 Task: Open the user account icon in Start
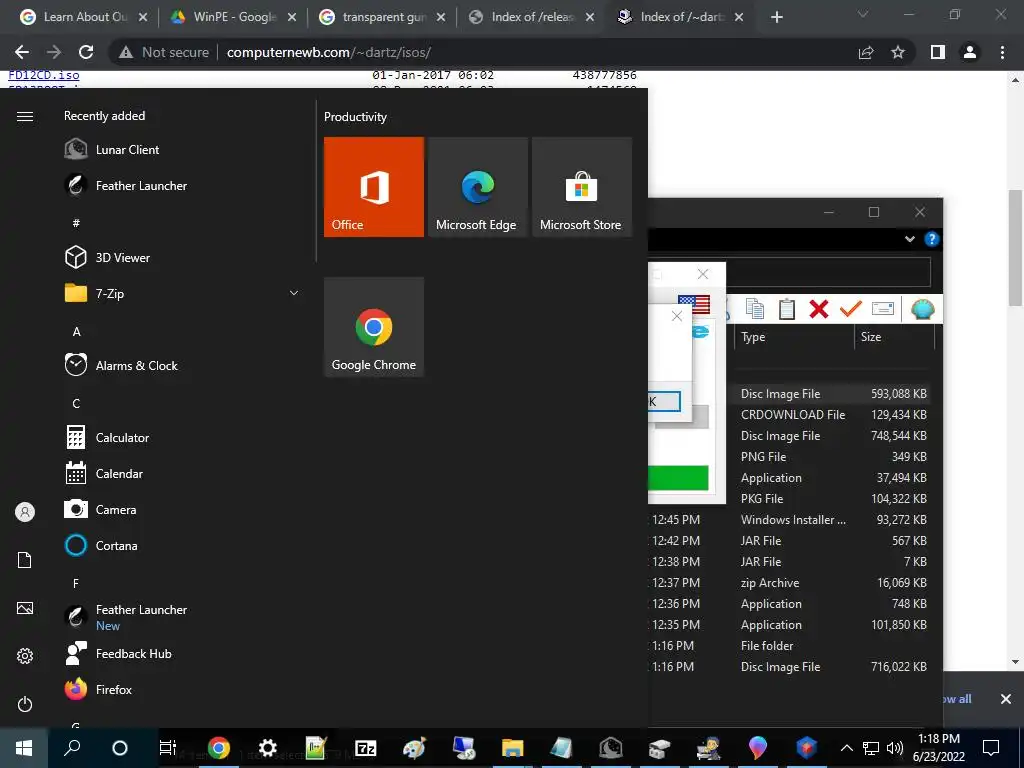click(x=25, y=512)
